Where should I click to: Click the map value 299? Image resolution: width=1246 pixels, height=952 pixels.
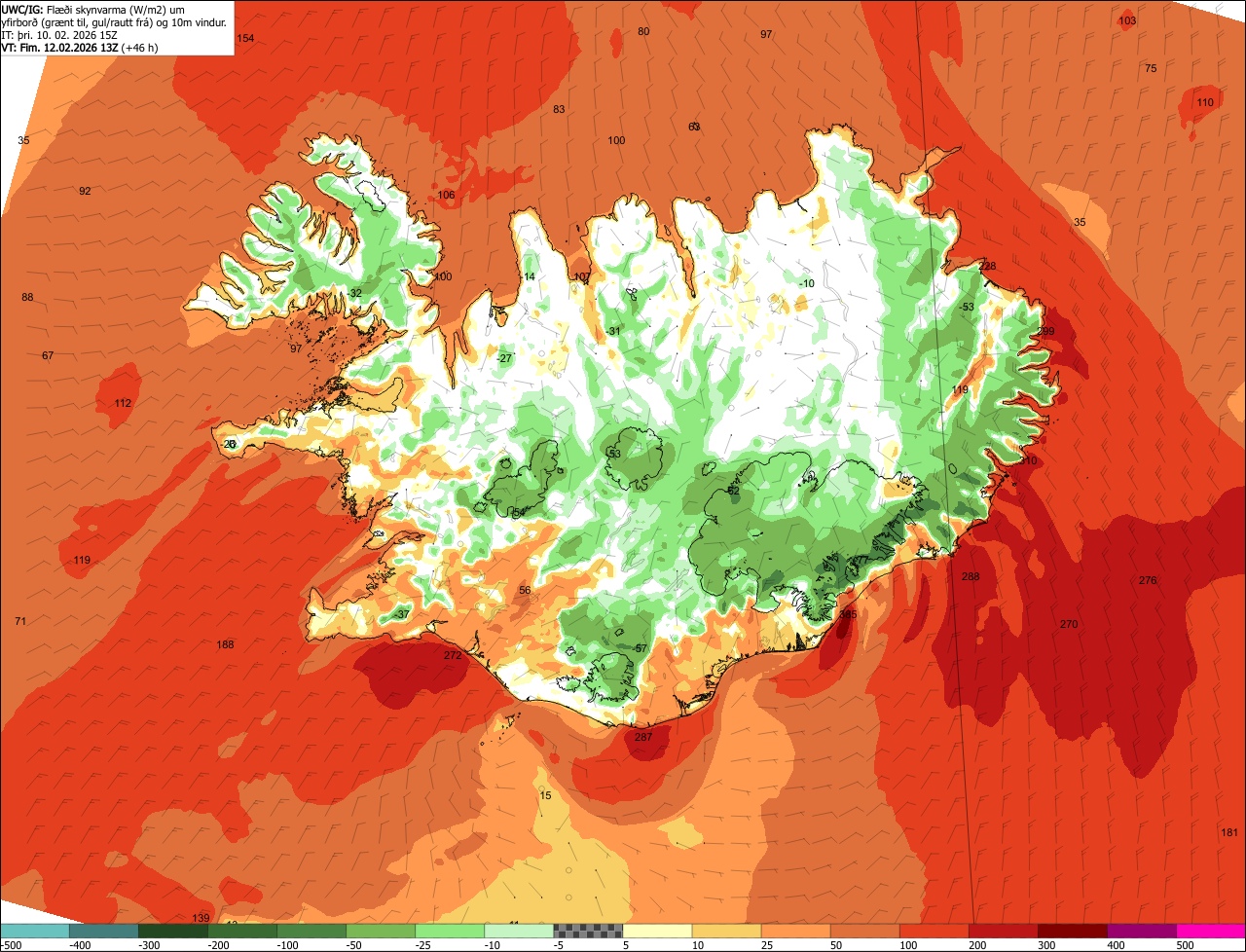click(x=1045, y=331)
